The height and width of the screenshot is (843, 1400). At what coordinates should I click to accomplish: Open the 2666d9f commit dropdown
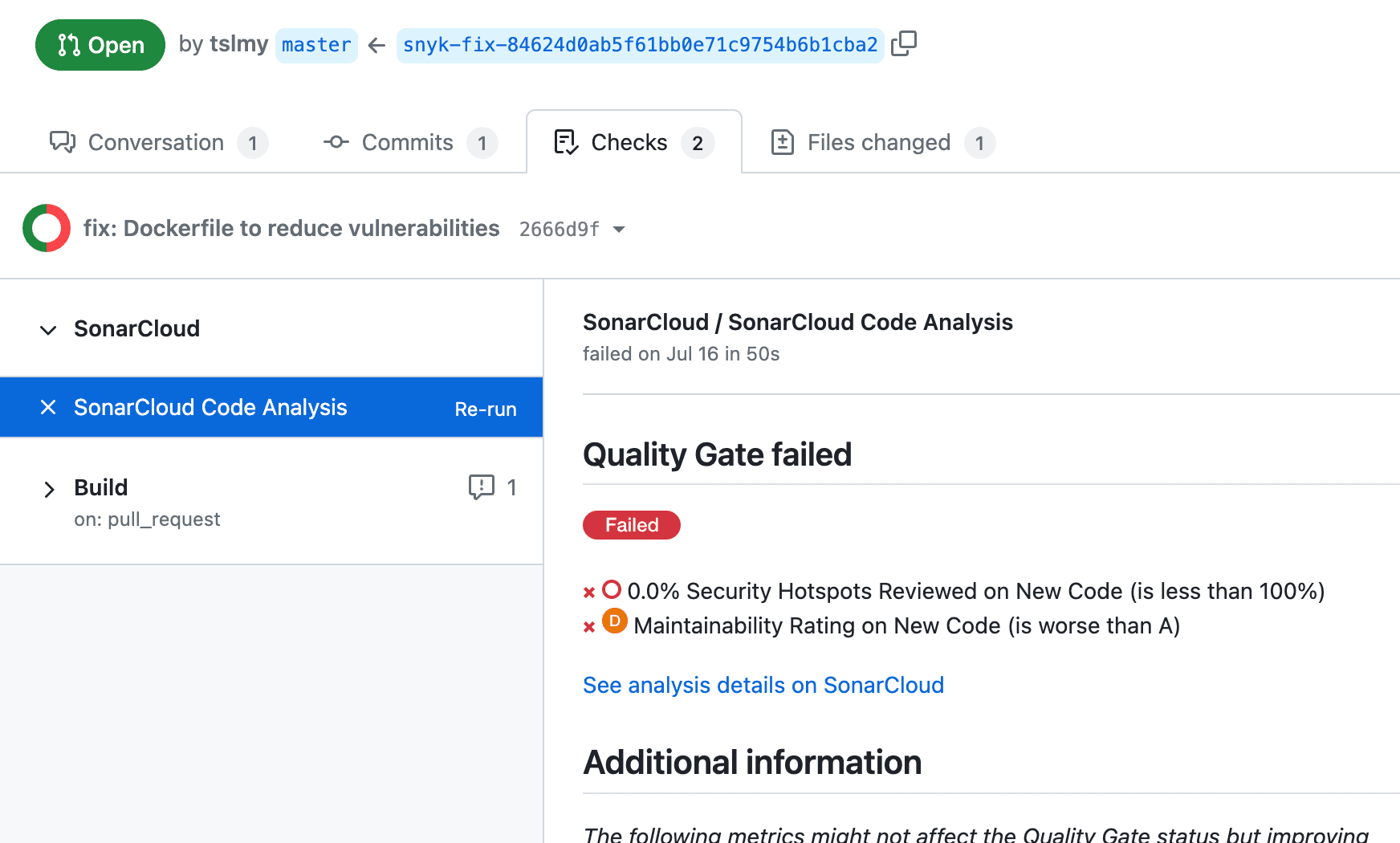618,229
